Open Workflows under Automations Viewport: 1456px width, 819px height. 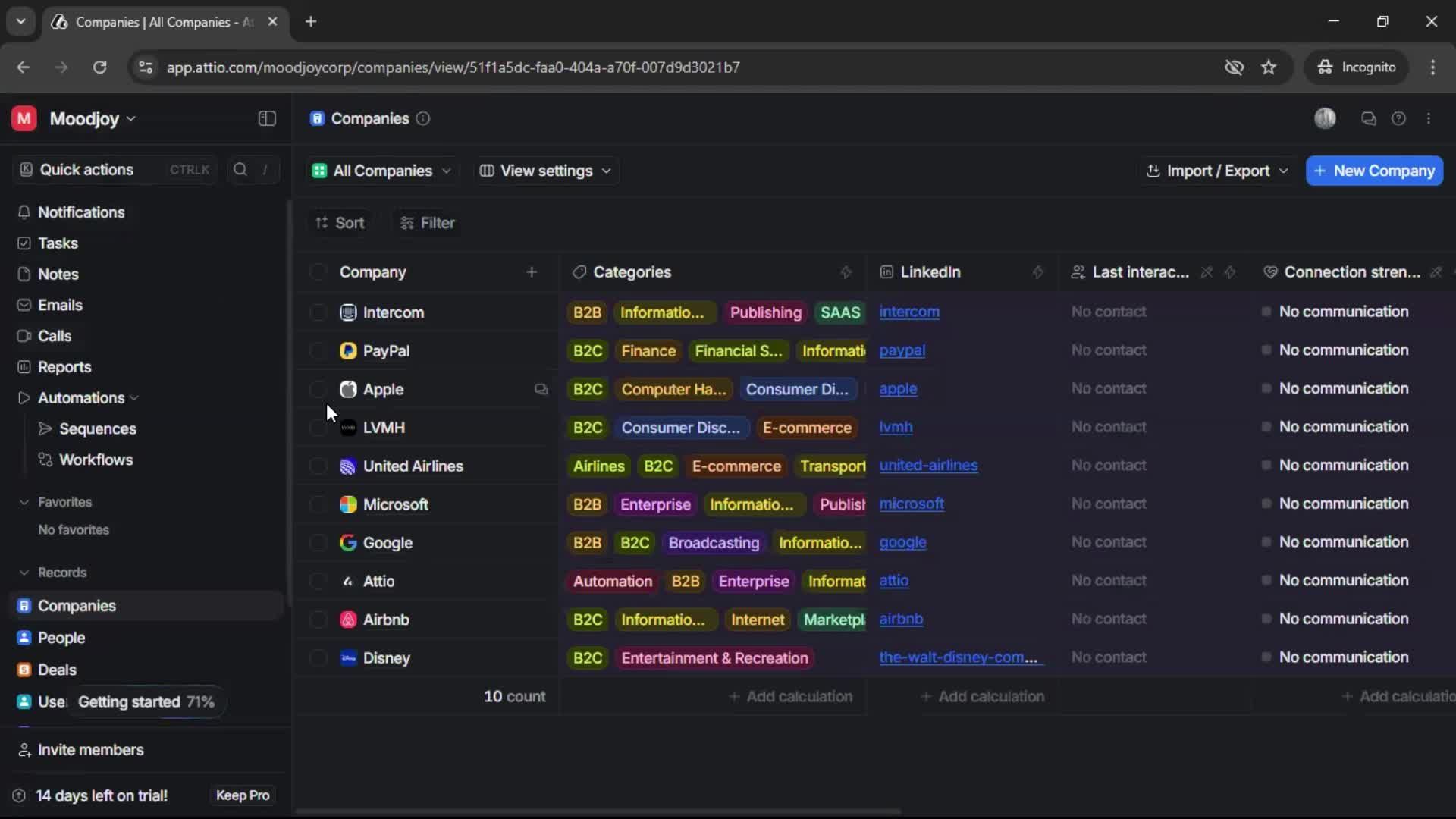[x=95, y=460]
